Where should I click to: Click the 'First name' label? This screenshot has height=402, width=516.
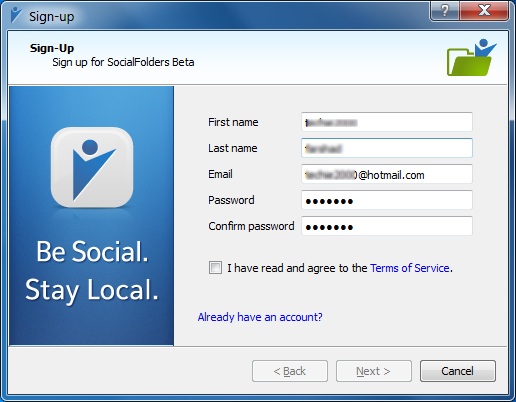pyautogui.click(x=233, y=122)
